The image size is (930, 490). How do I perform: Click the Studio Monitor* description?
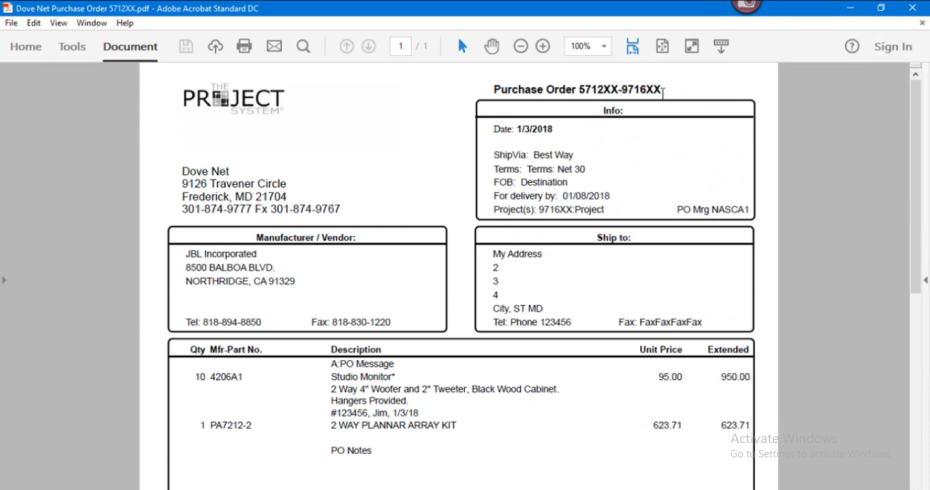click(362, 377)
